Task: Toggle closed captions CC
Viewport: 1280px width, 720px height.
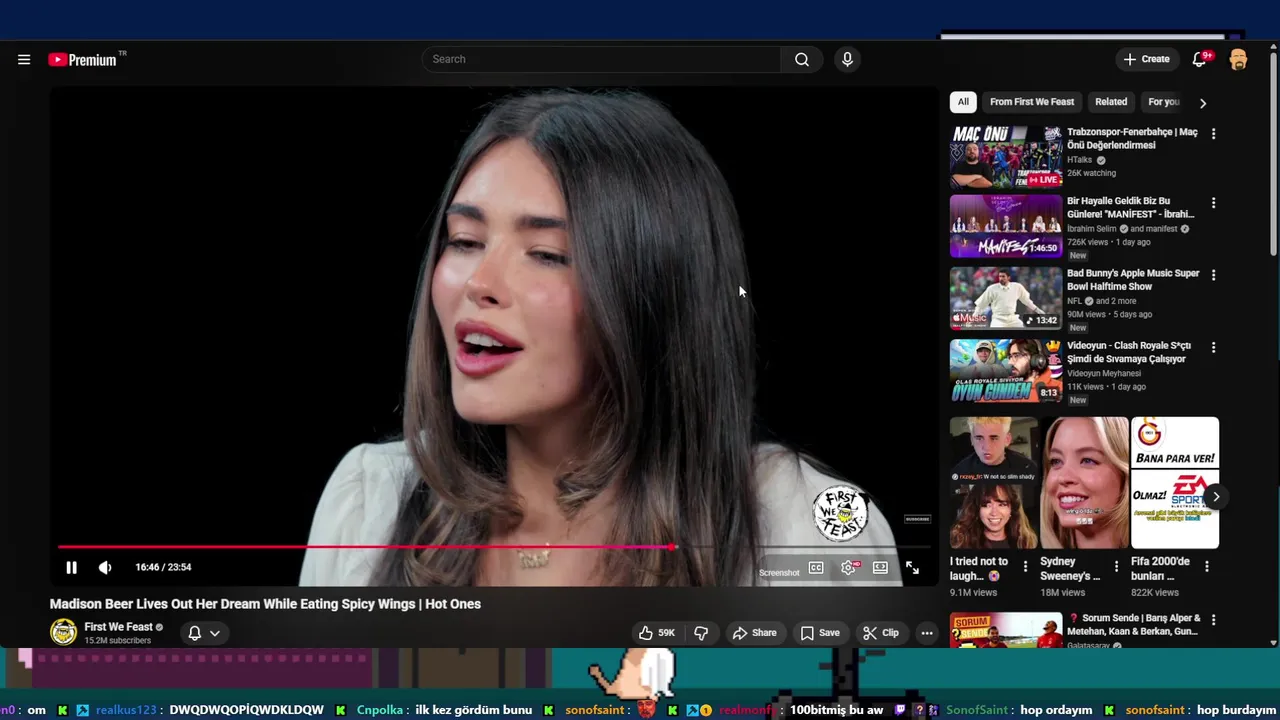Action: tap(816, 567)
